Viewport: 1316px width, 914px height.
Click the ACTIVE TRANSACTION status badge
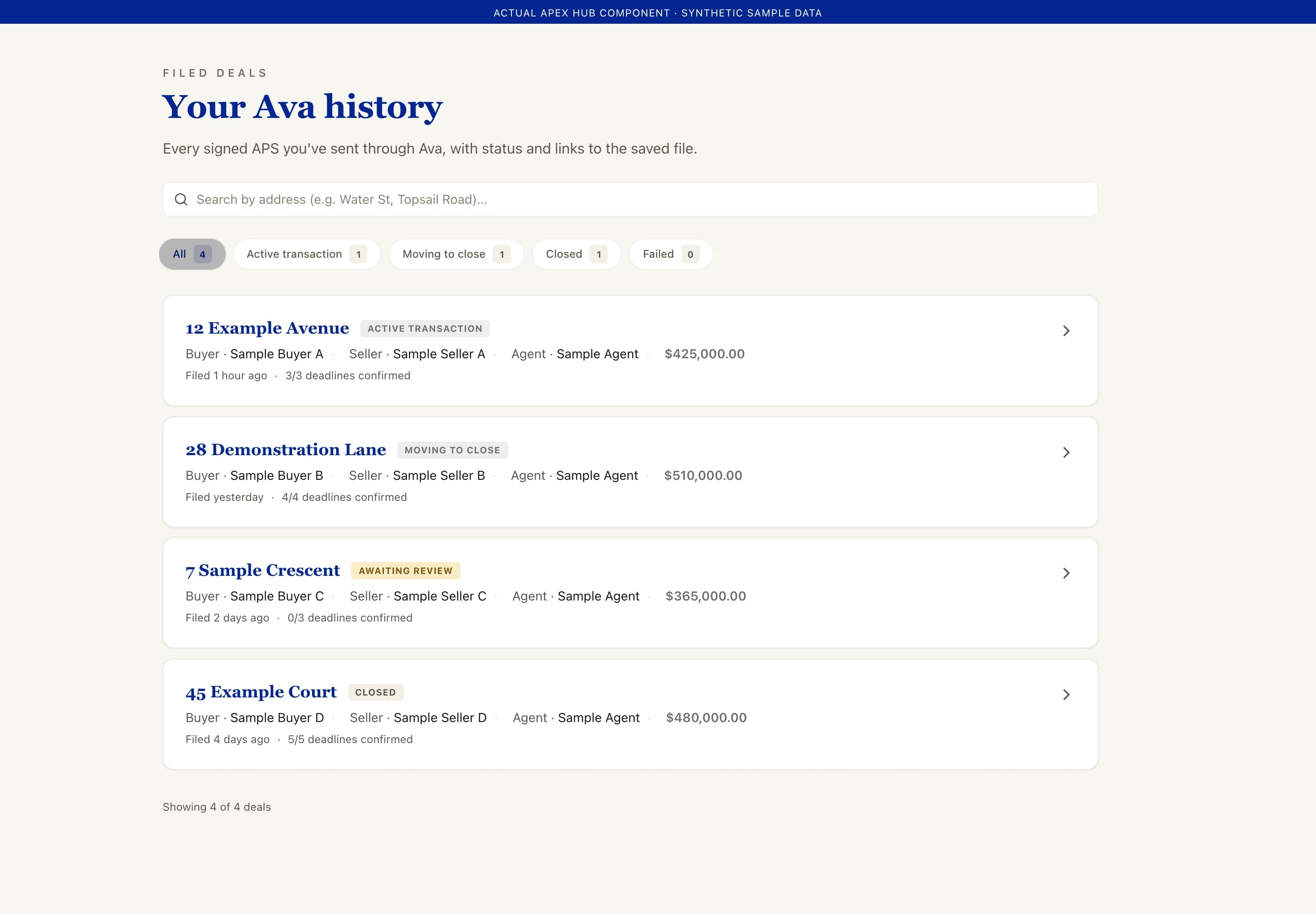click(x=425, y=329)
